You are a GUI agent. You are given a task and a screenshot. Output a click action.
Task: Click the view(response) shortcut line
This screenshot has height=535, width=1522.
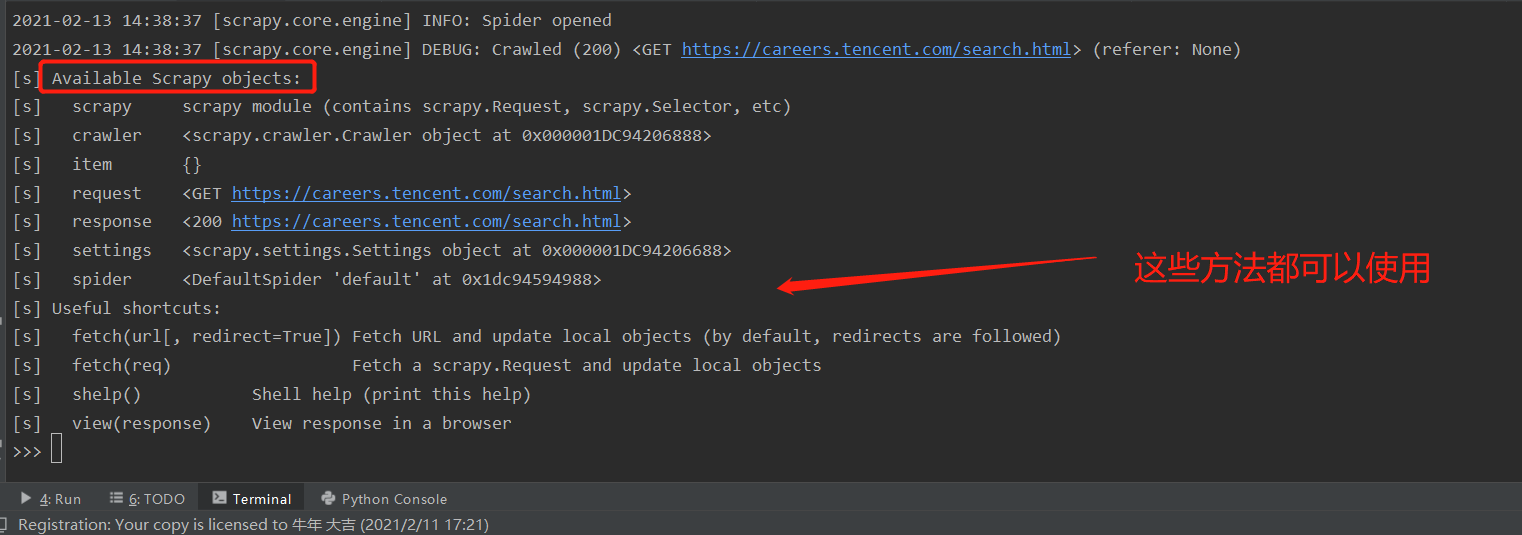click(262, 423)
